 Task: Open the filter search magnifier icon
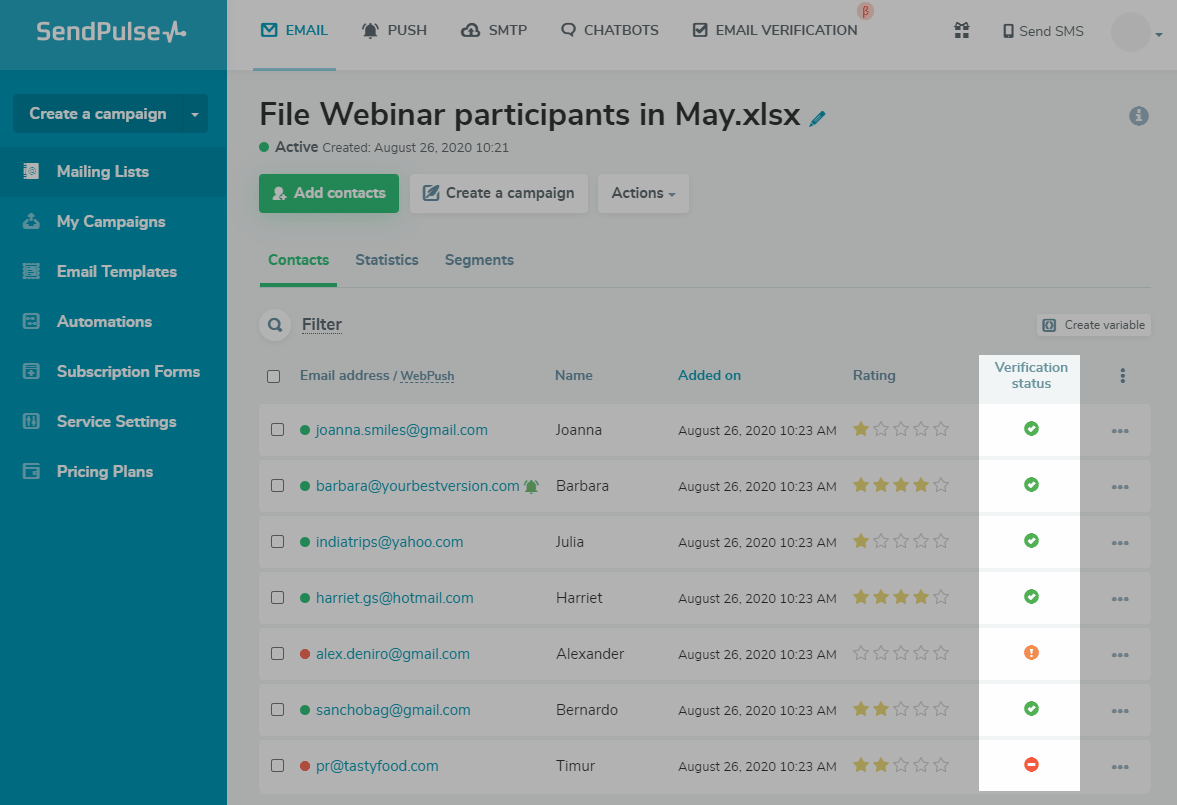(x=273, y=324)
